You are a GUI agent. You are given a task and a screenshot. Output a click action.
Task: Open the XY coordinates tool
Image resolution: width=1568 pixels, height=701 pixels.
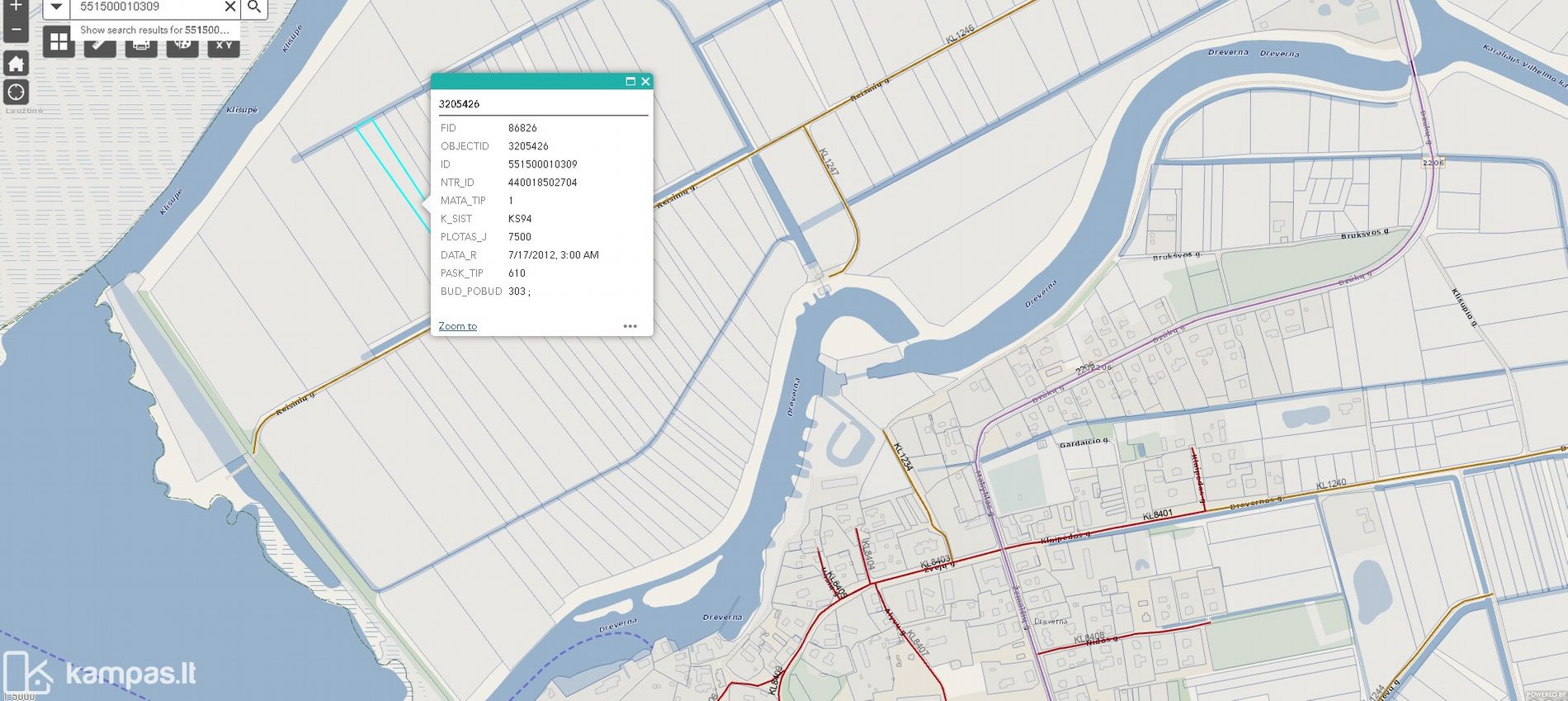pos(224,45)
